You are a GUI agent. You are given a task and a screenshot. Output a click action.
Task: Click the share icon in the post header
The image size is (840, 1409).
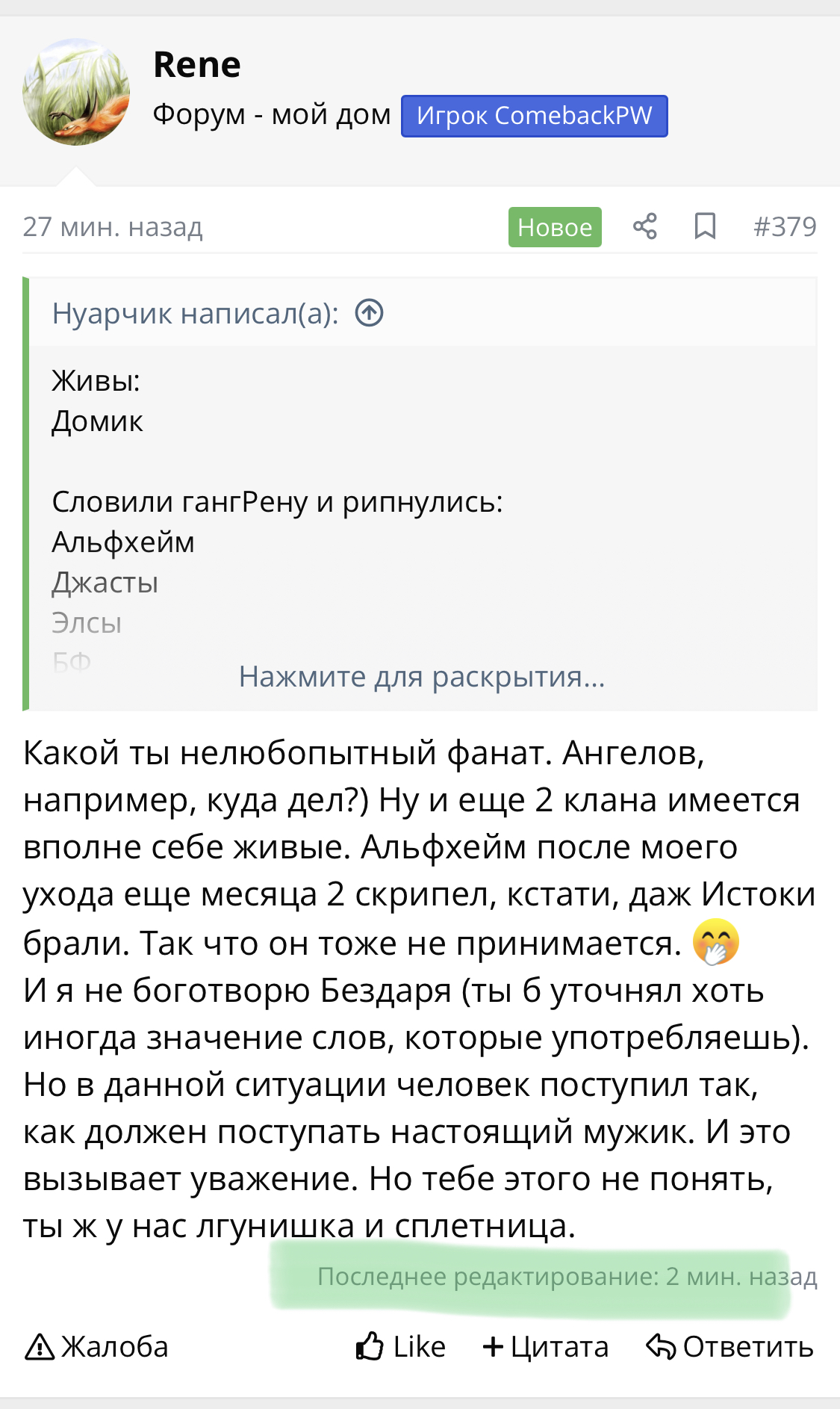point(644,226)
